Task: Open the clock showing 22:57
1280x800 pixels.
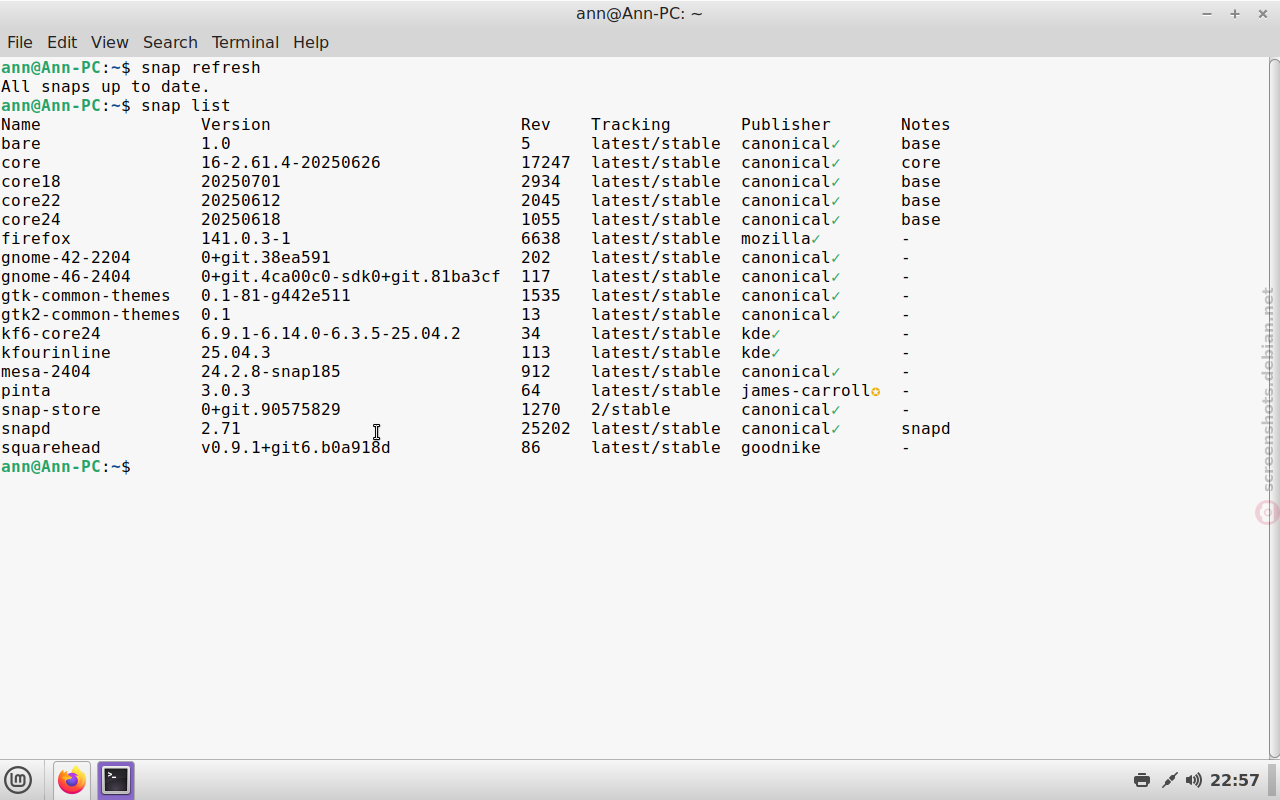Action: tap(1235, 780)
